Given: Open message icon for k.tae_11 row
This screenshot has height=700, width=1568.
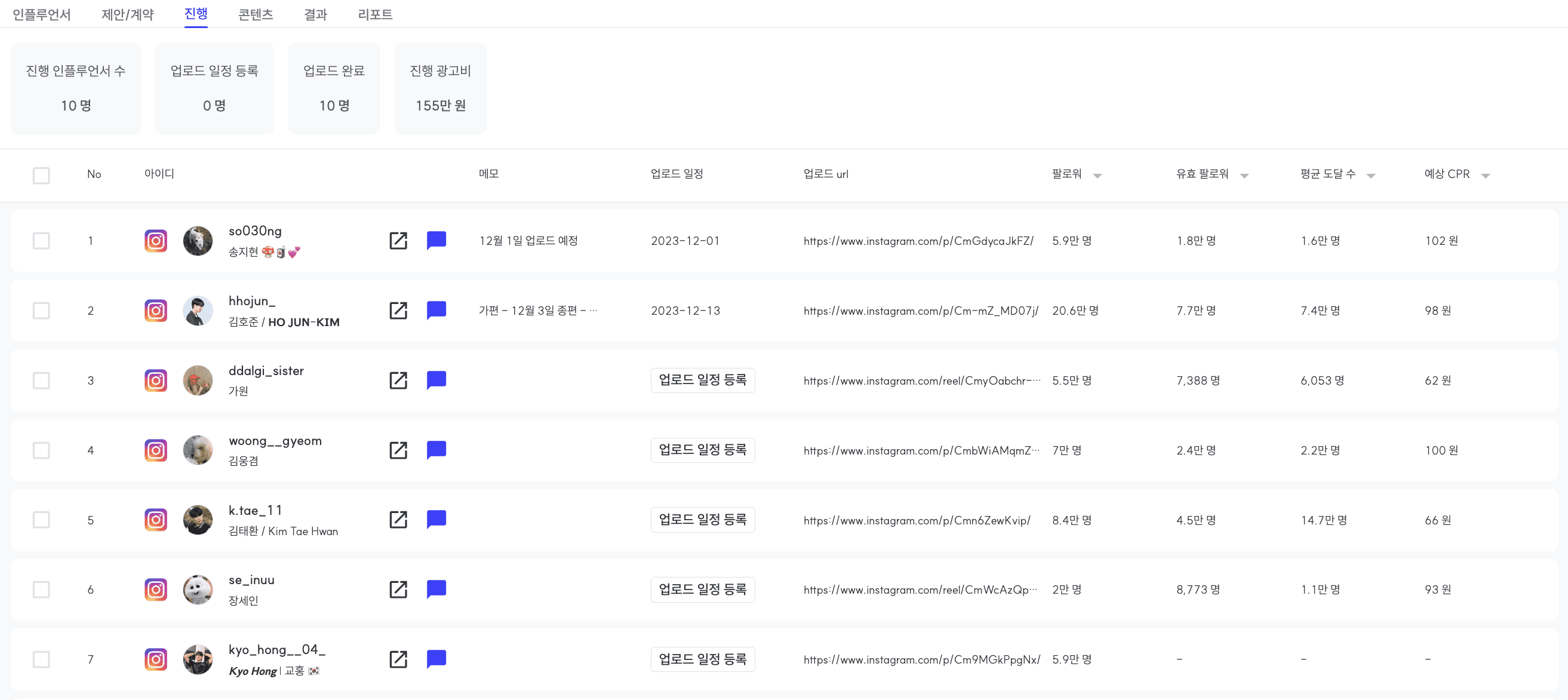Looking at the screenshot, I should pyautogui.click(x=436, y=520).
